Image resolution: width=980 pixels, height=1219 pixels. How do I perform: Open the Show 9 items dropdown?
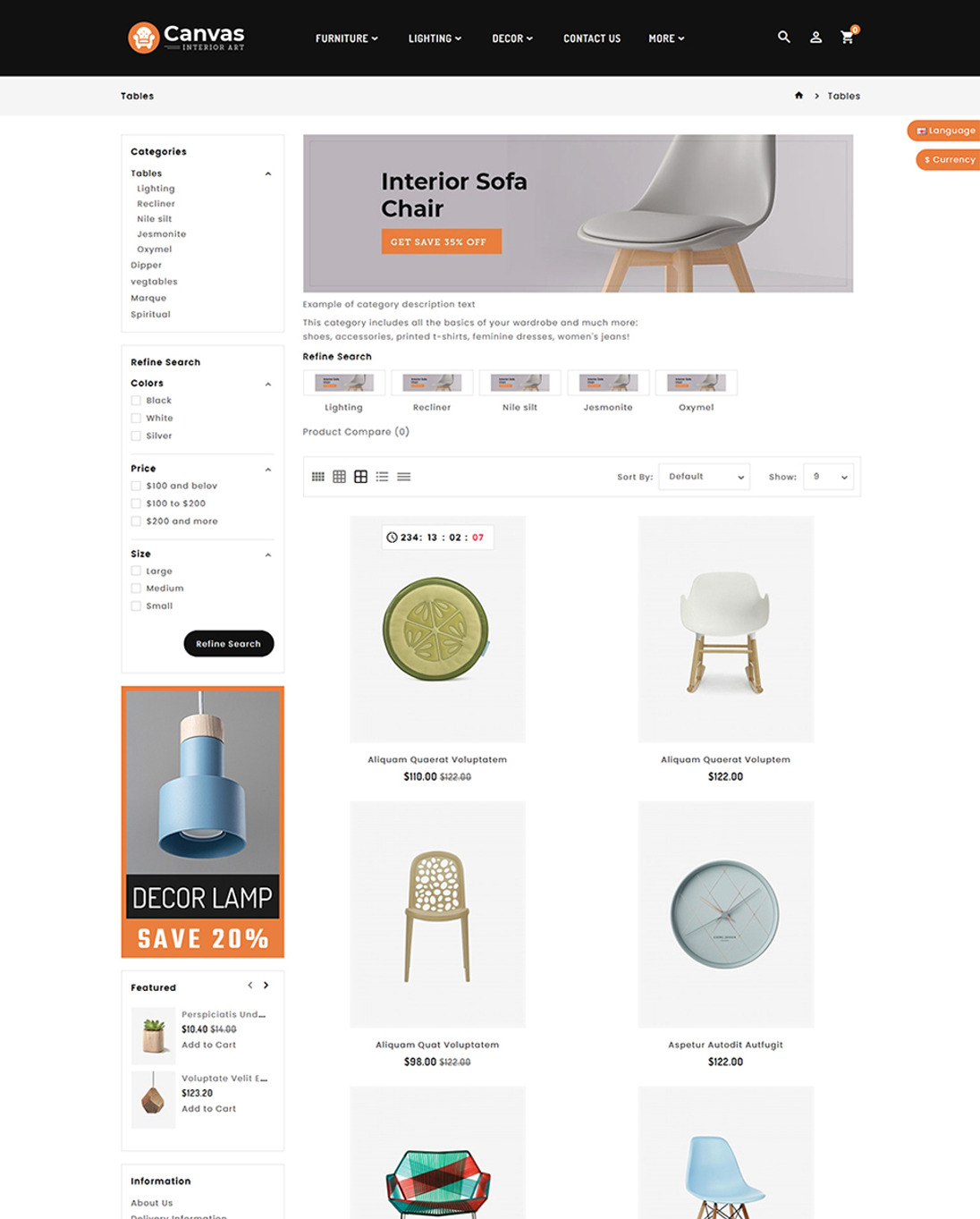828,477
